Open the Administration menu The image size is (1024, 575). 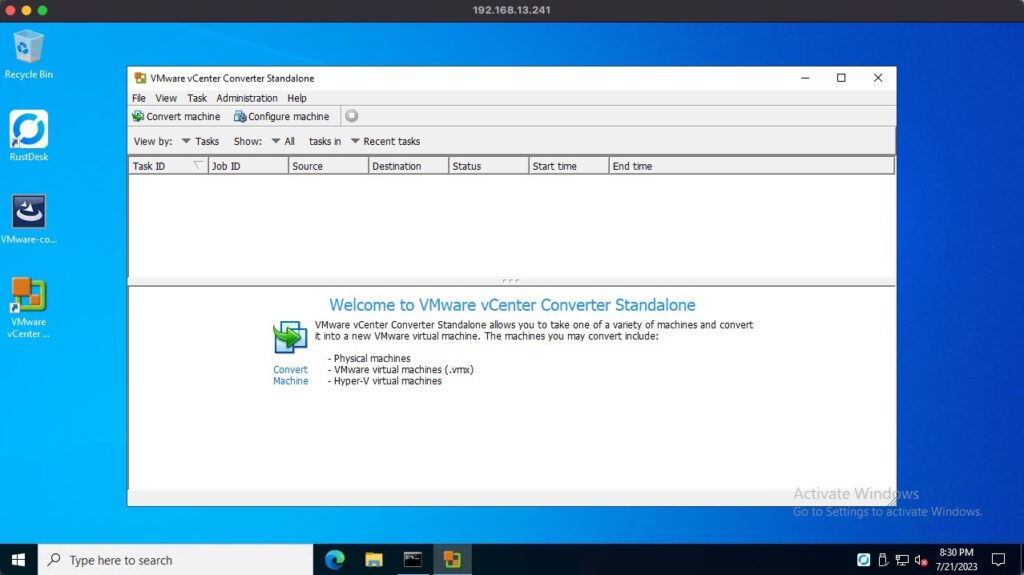tap(247, 98)
